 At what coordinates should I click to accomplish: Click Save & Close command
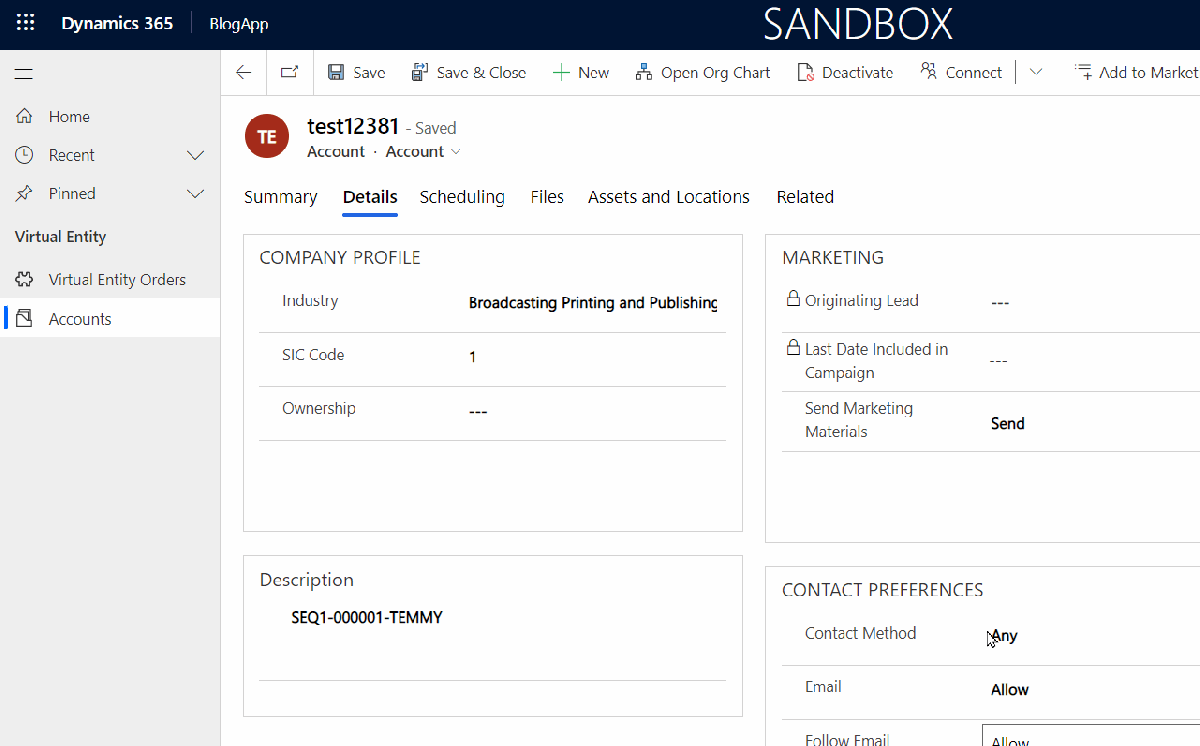pos(469,72)
